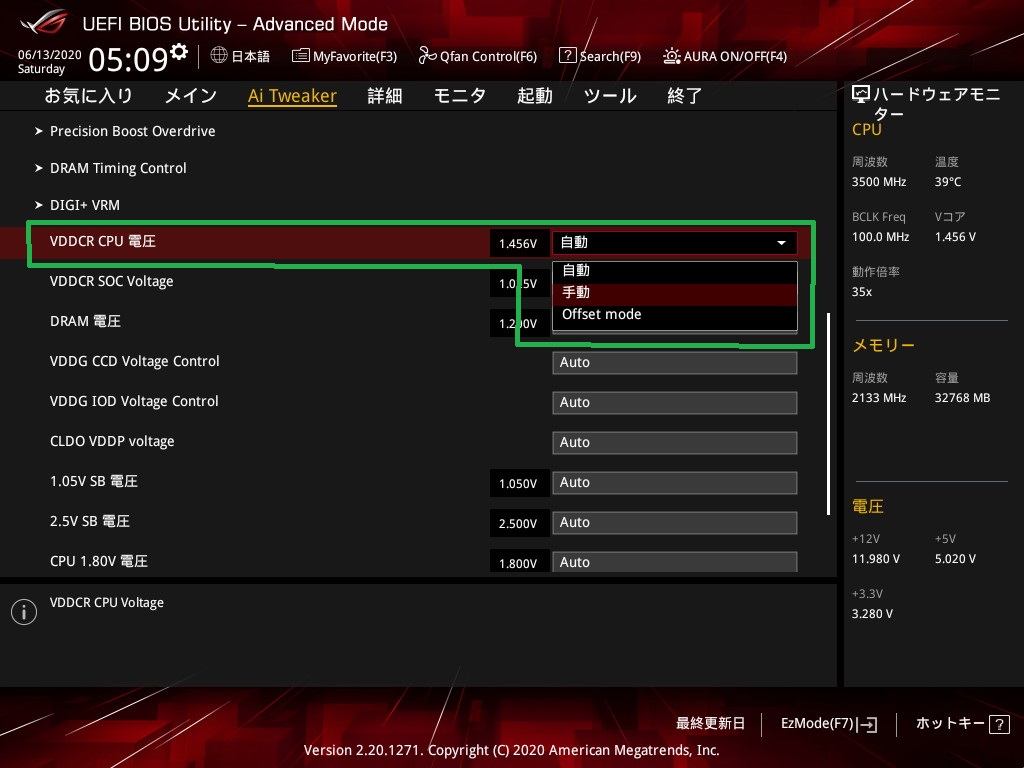Click the 3.280 V reading
1024x768 pixels.
(872, 614)
